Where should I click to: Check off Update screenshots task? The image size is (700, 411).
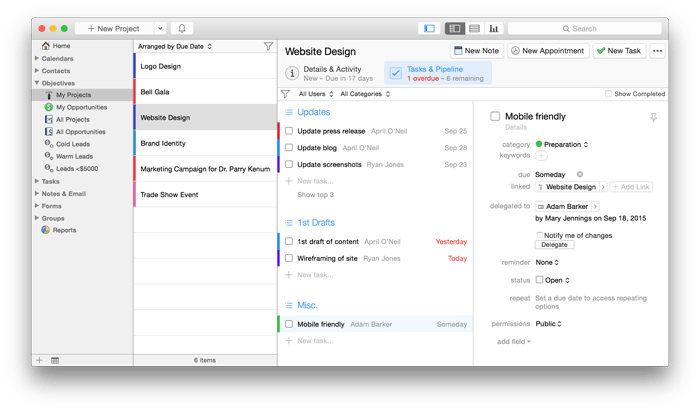(289, 164)
